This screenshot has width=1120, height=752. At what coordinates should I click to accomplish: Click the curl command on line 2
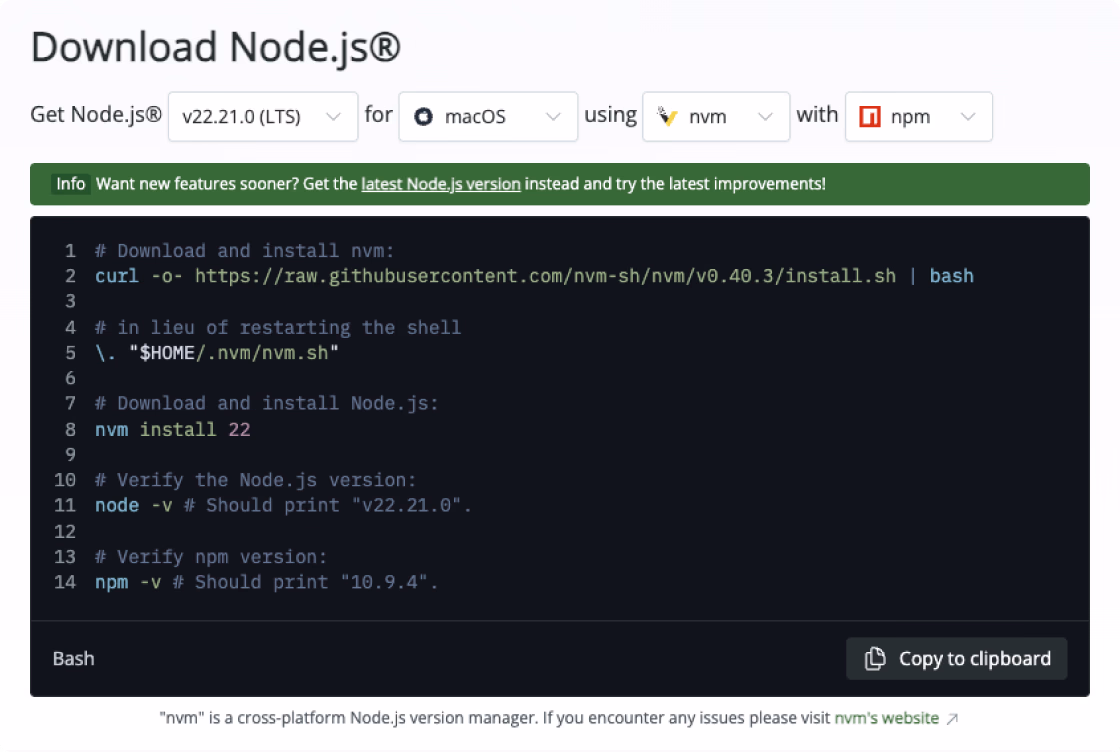[534, 276]
